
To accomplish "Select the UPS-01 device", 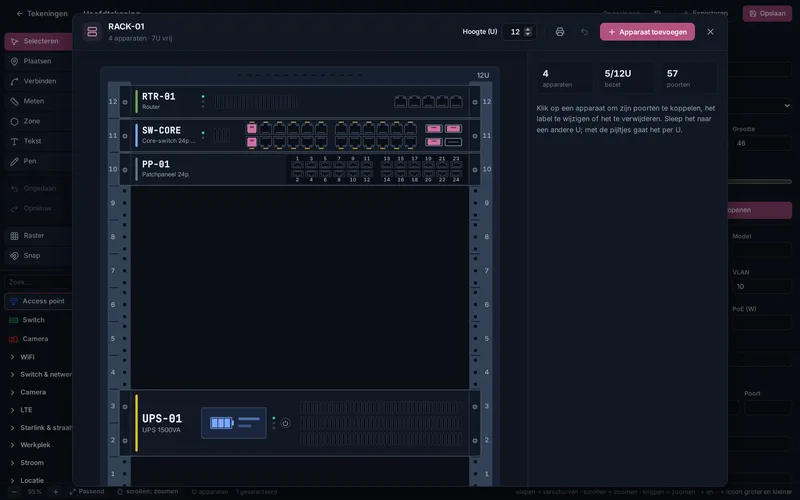I will (x=300, y=423).
